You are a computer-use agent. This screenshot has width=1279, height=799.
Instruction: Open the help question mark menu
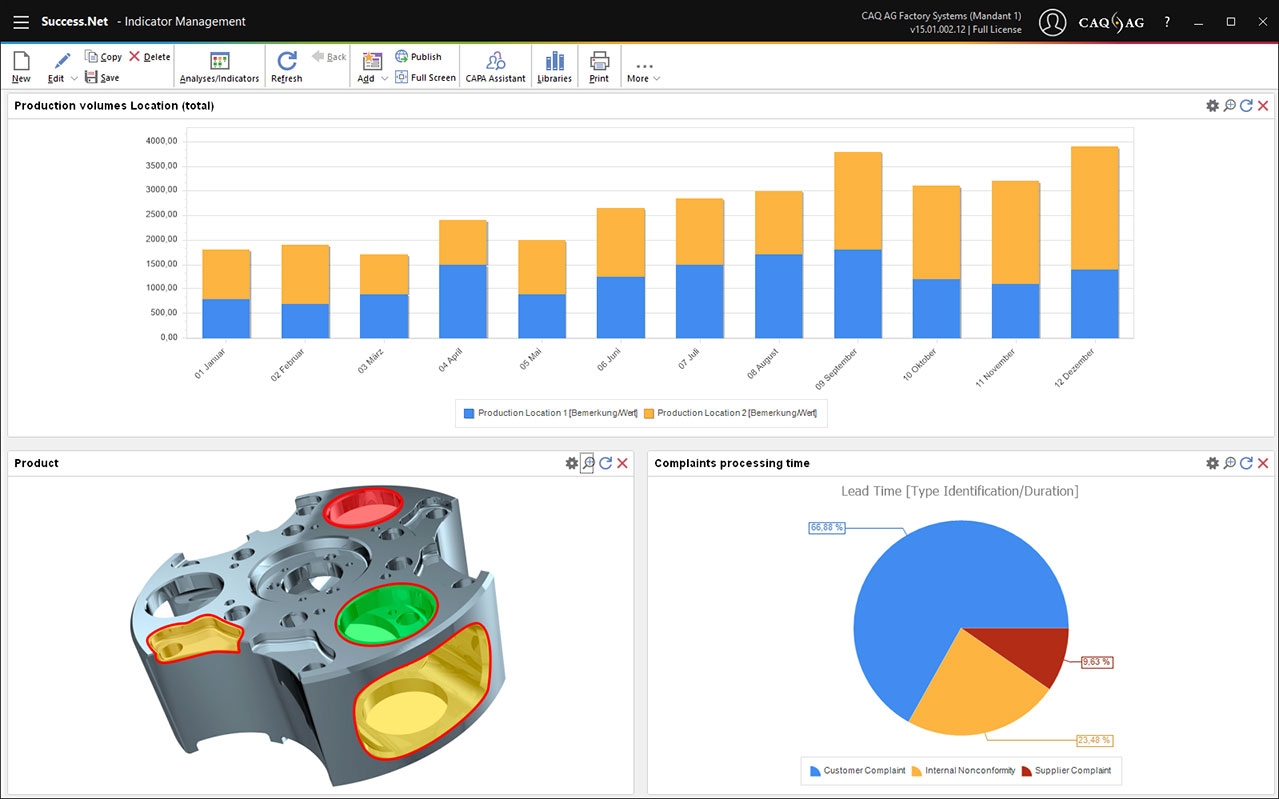(1167, 21)
